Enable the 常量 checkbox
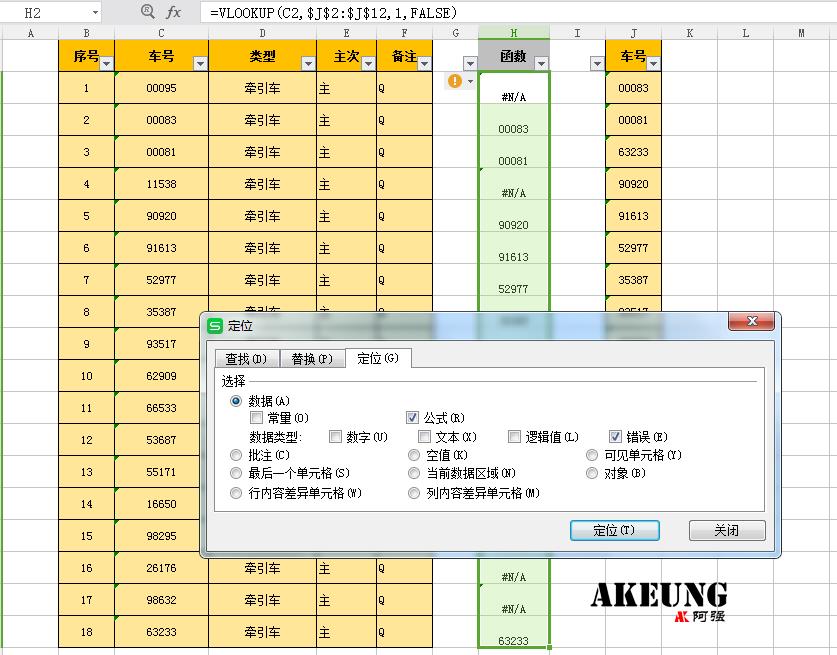 click(257, 418)
